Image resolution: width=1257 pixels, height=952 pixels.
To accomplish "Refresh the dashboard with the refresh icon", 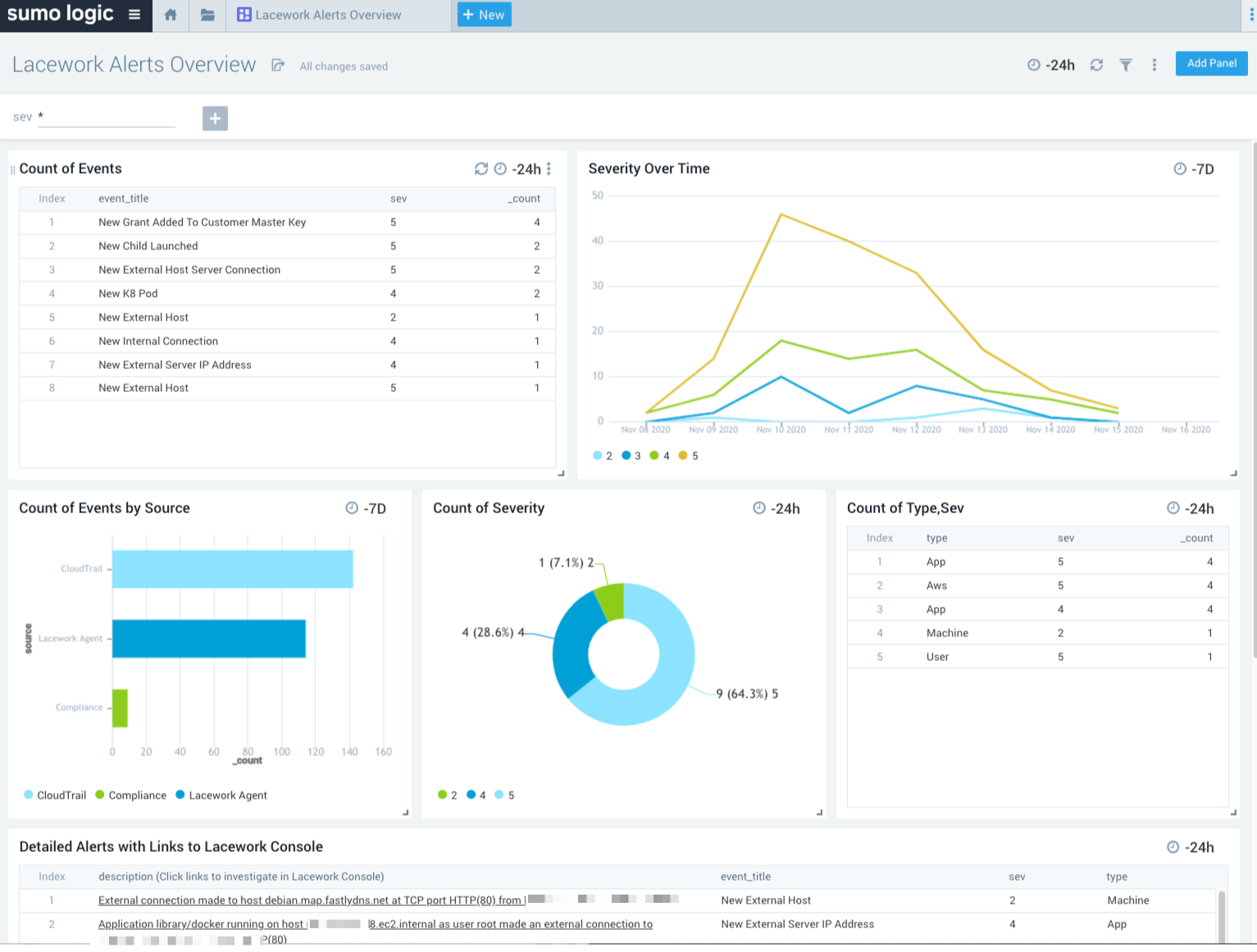I will [x=1096, y=65].
